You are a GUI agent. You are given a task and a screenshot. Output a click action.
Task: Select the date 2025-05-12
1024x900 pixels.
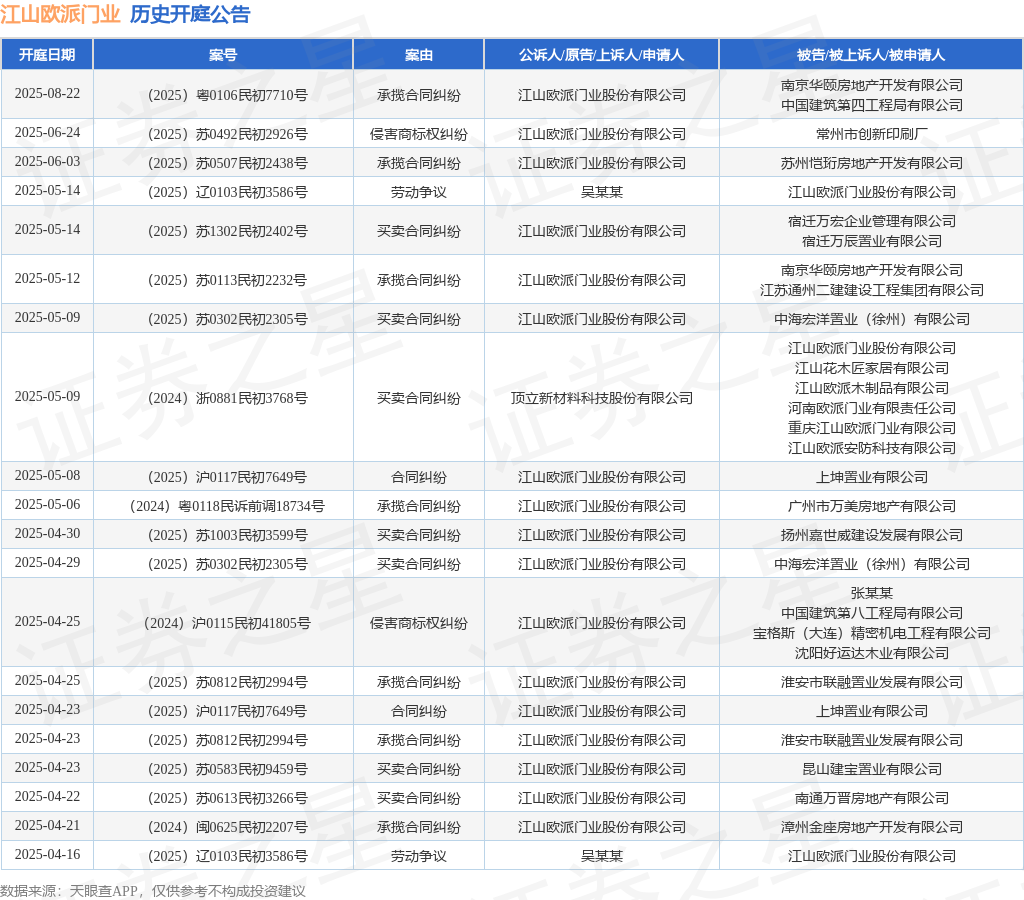click(47, 278)
